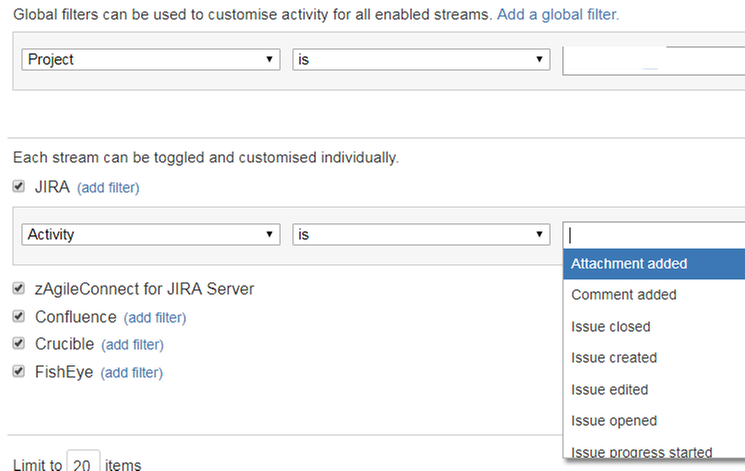Choose 'Issue edited' activity option

pyautogui.click(x=654, y=389)
